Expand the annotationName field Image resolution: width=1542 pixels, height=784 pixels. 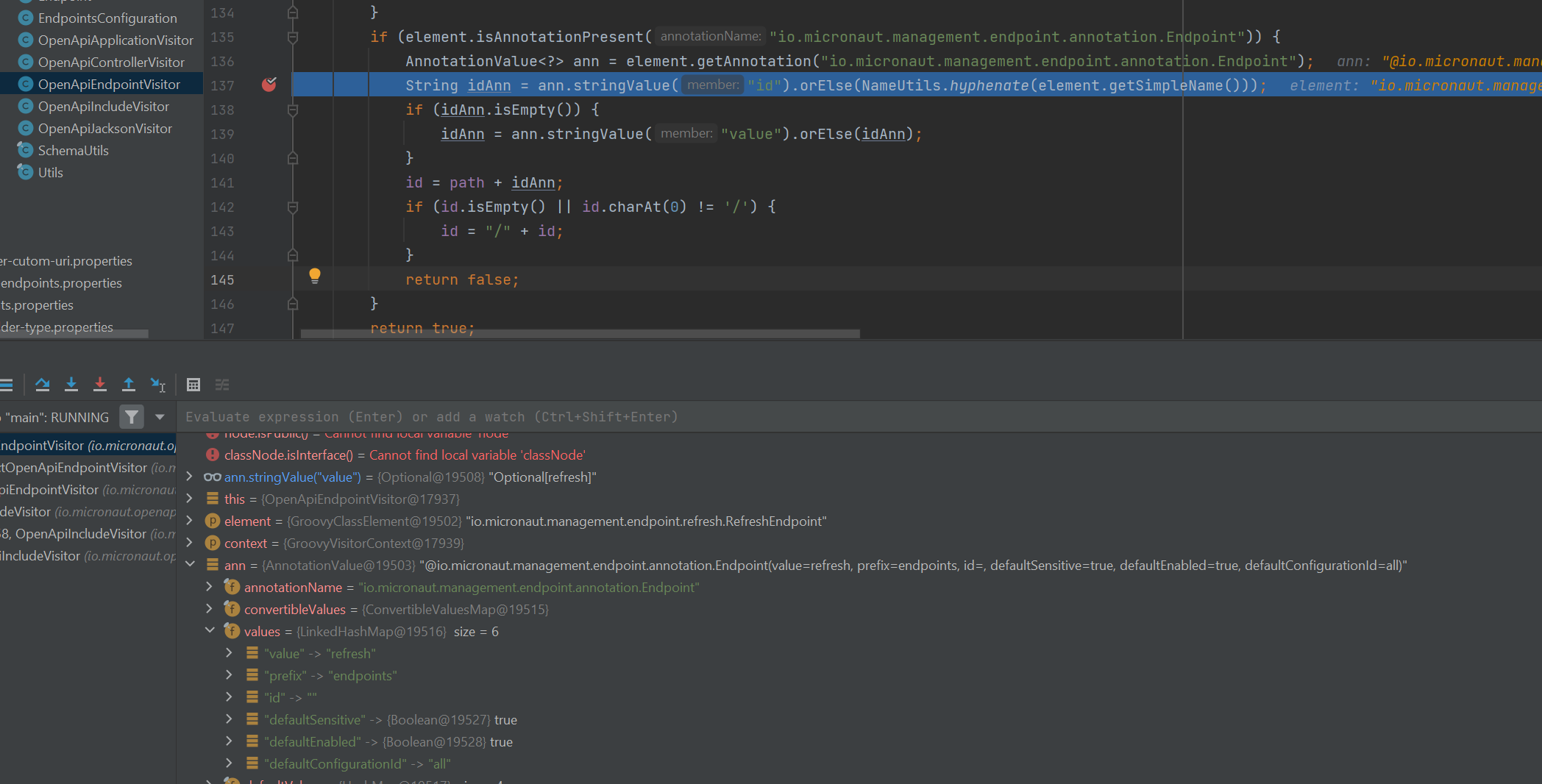coord(210,587)
